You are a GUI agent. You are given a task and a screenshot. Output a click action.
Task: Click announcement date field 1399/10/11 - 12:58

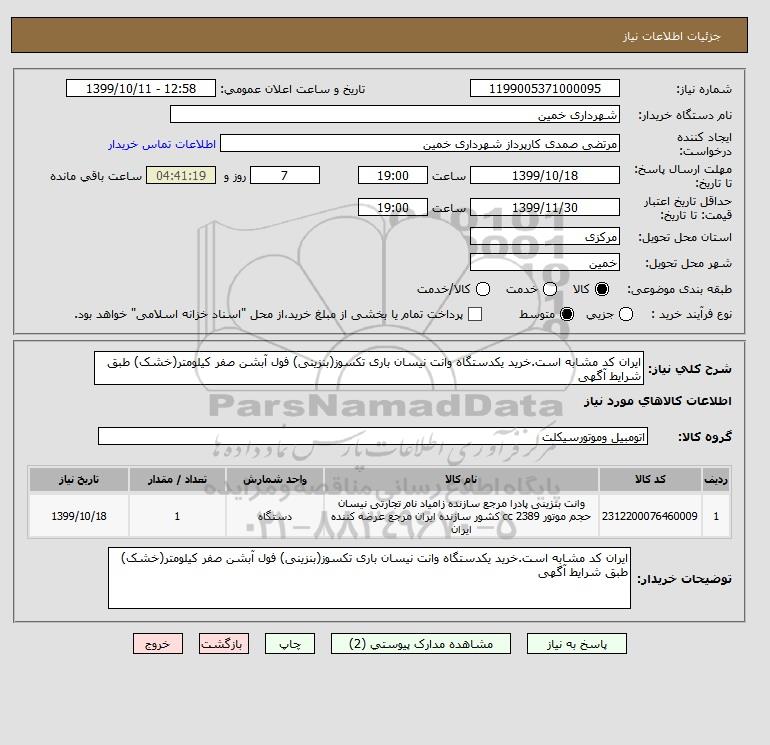click(141, 88)
